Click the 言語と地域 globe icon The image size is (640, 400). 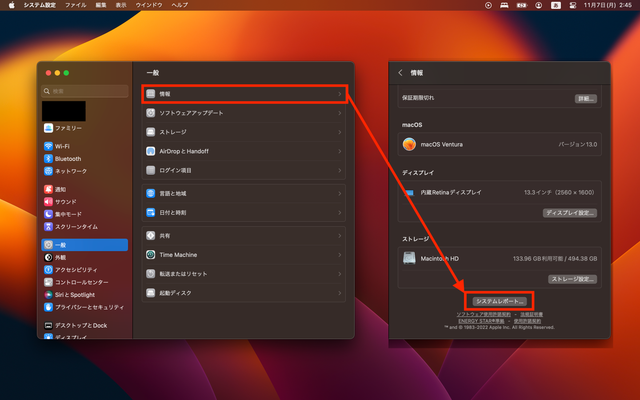[151, 193]
